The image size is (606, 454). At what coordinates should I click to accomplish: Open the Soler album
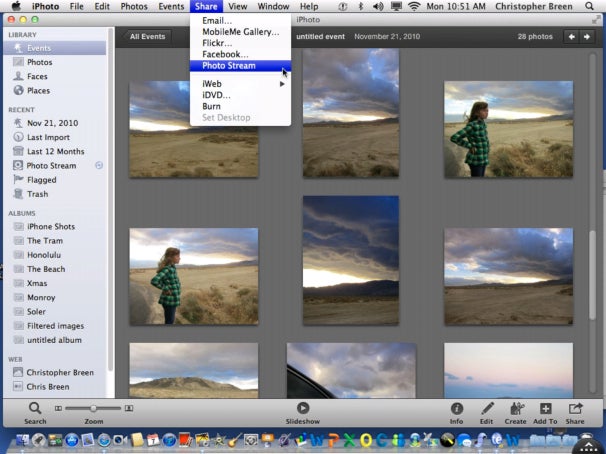coord(54,311)
